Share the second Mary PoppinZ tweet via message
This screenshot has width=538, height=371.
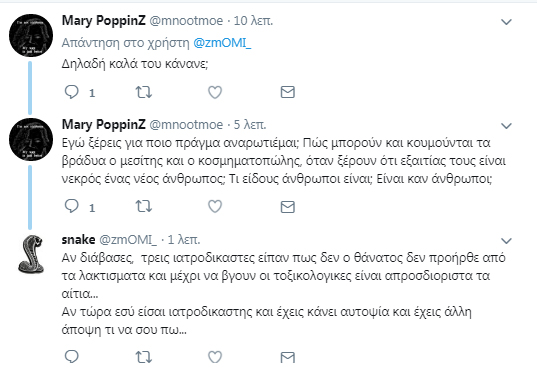(288, 207)
